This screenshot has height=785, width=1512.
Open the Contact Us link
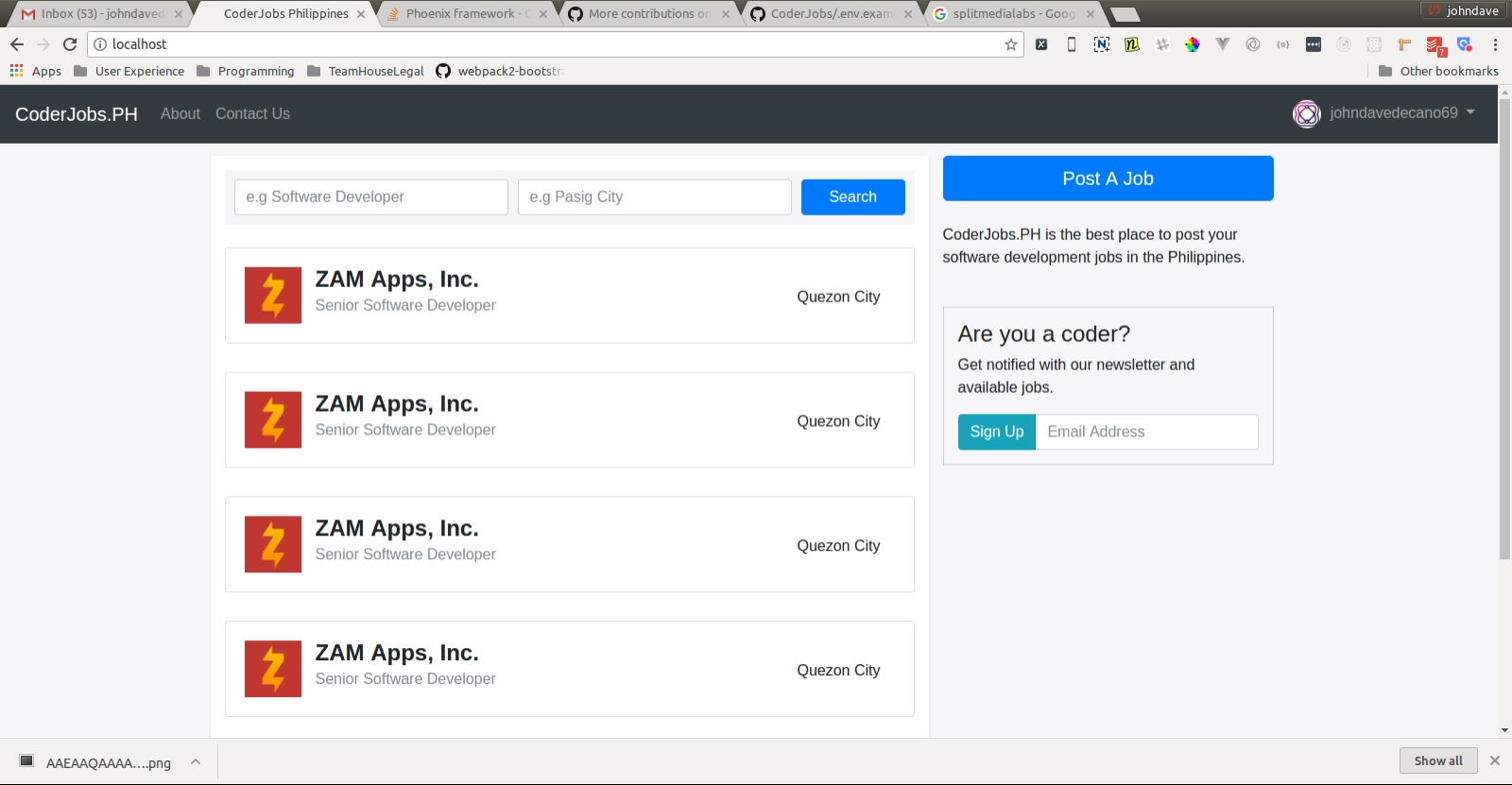coord(252,113)
